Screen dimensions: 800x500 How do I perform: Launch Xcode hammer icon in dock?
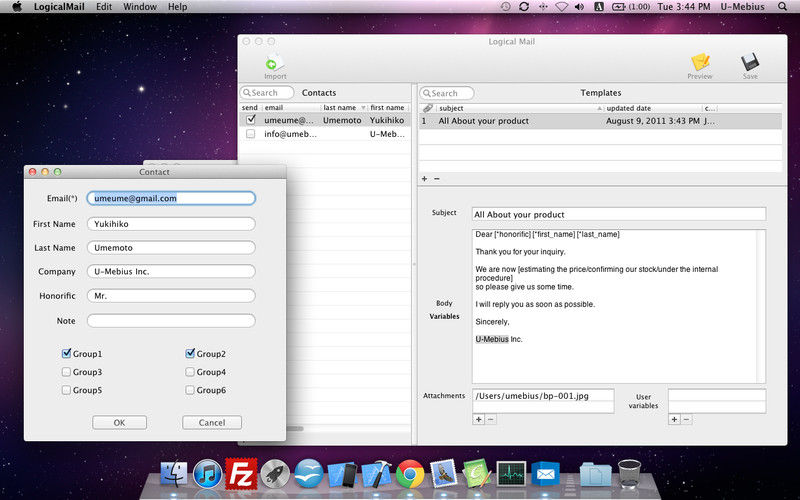[x=377, y=474]
